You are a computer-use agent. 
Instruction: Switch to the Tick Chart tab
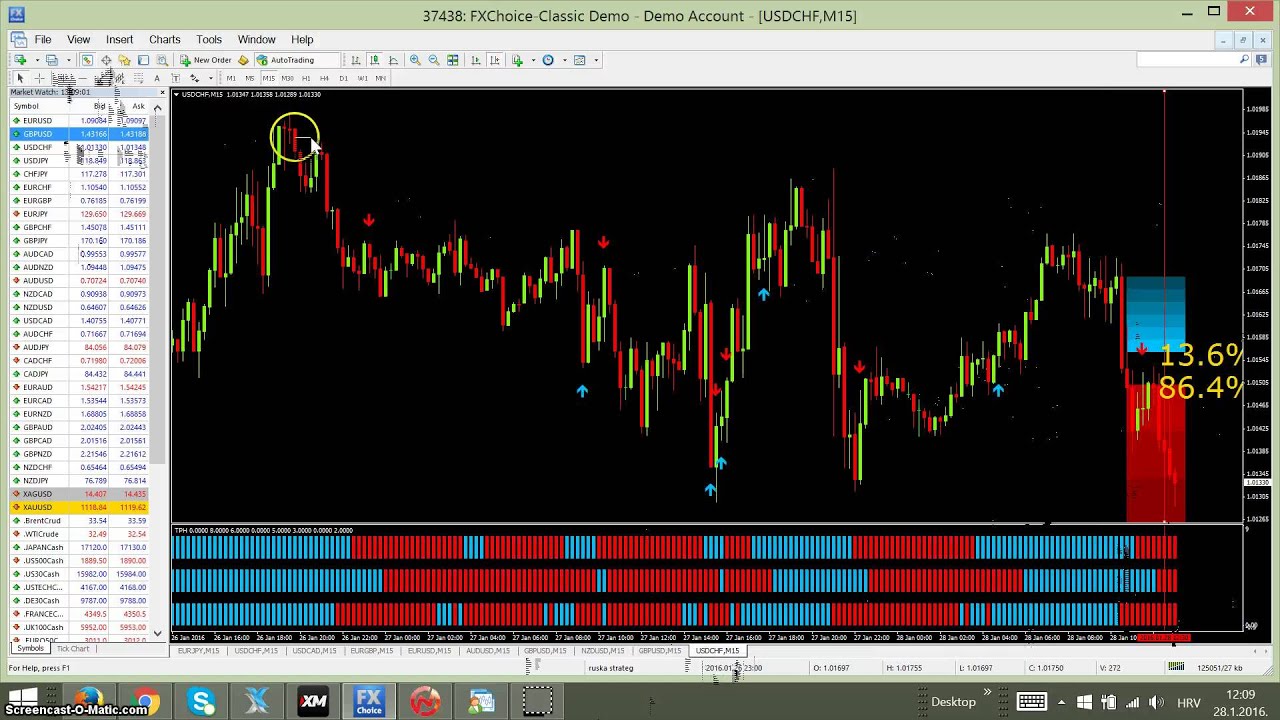click(73, 649)
